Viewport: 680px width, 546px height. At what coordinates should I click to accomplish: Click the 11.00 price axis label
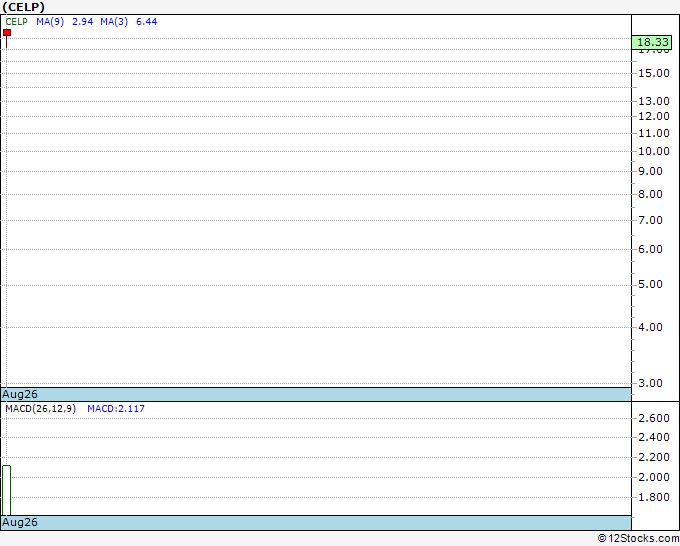(x=654, y=133)
